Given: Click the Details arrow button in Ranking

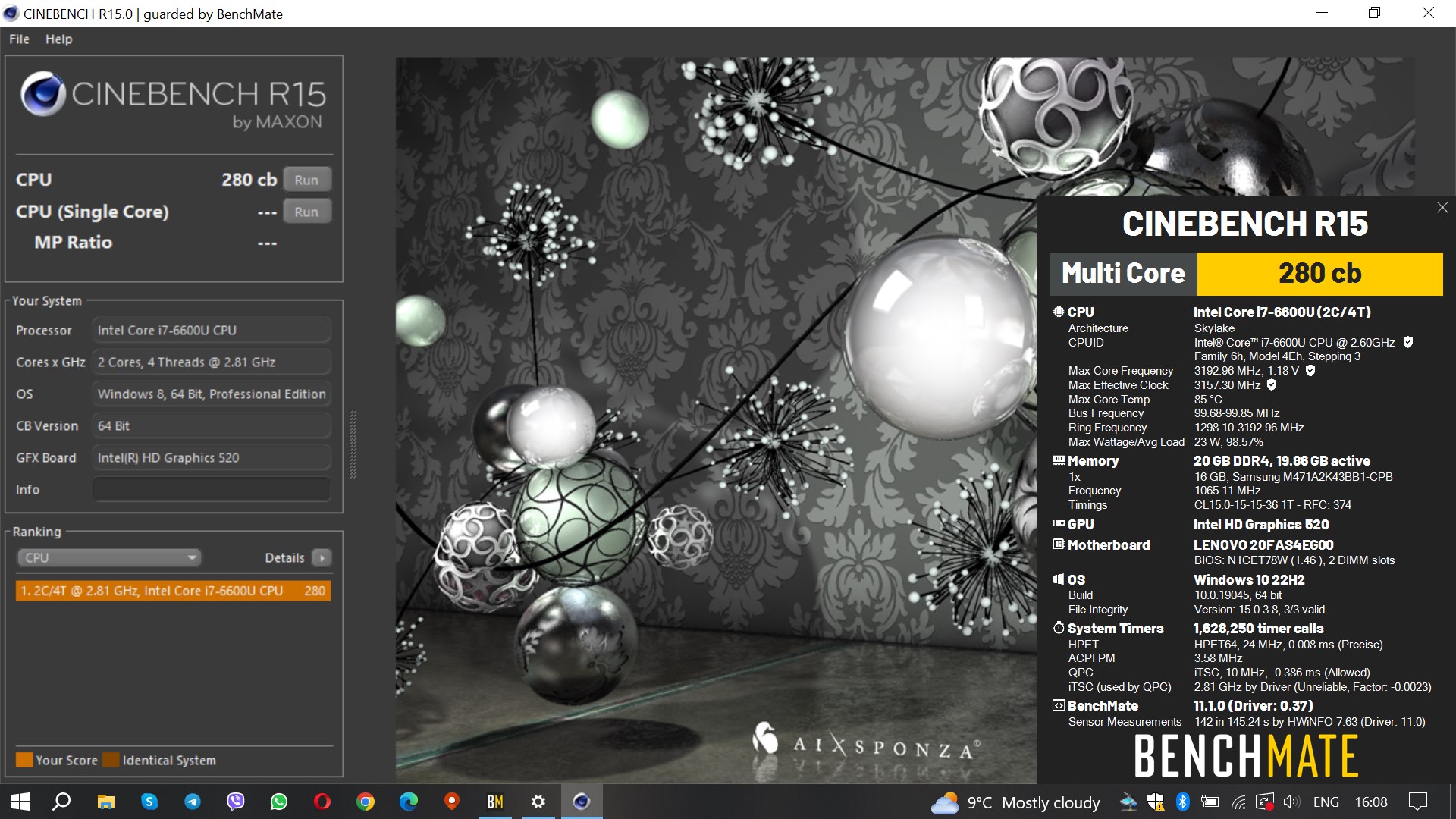Looking at the screenshot, I should click(322, 557).
